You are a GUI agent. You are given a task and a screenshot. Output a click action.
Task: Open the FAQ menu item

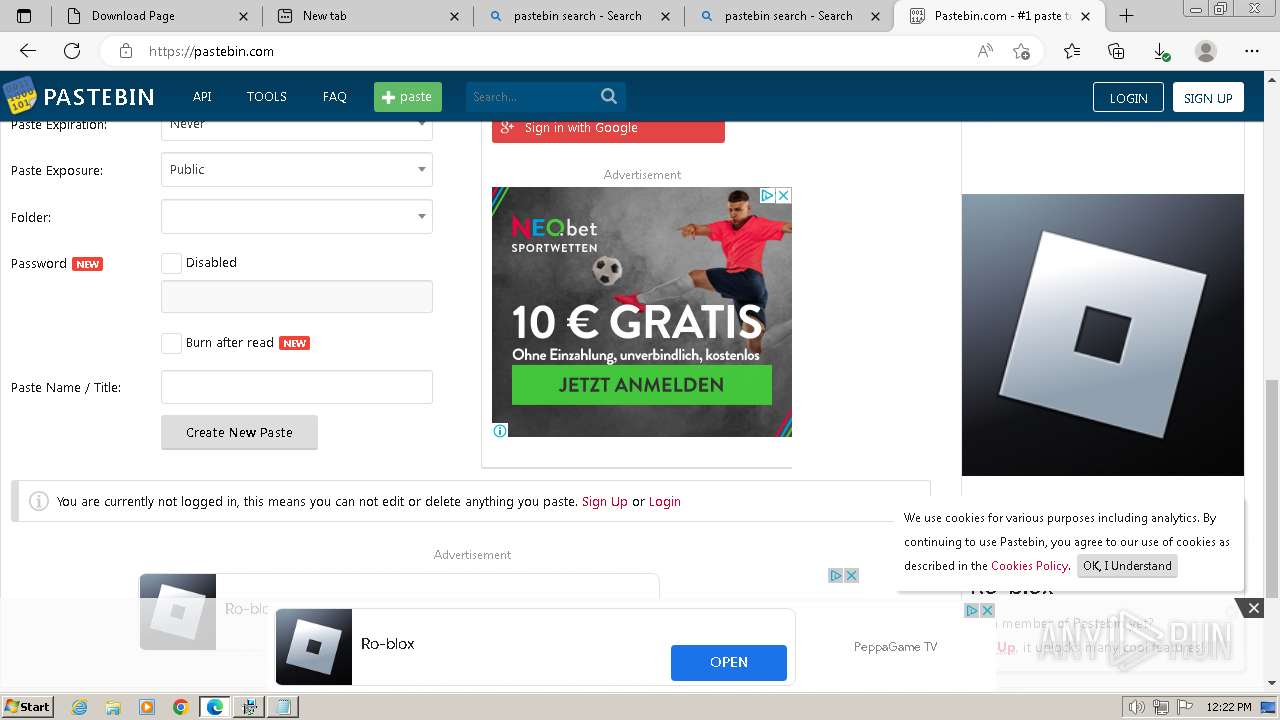[x=335, y=97]
